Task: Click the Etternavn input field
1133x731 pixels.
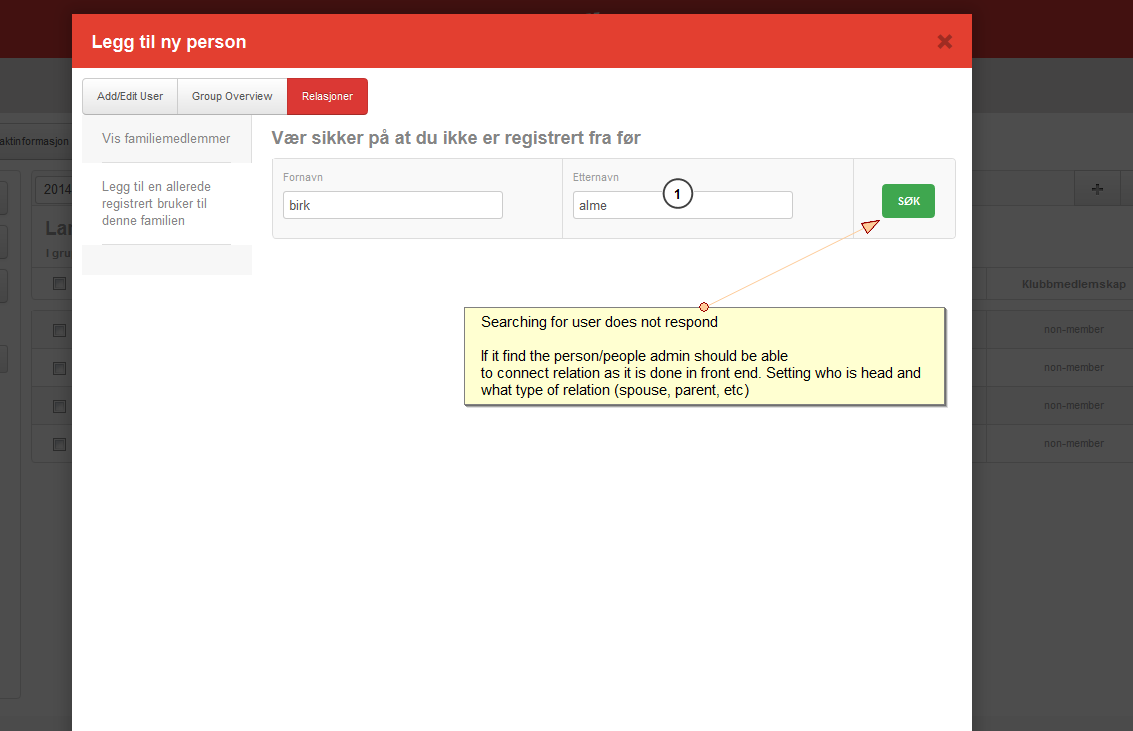Action: click(x=682, y=205)
